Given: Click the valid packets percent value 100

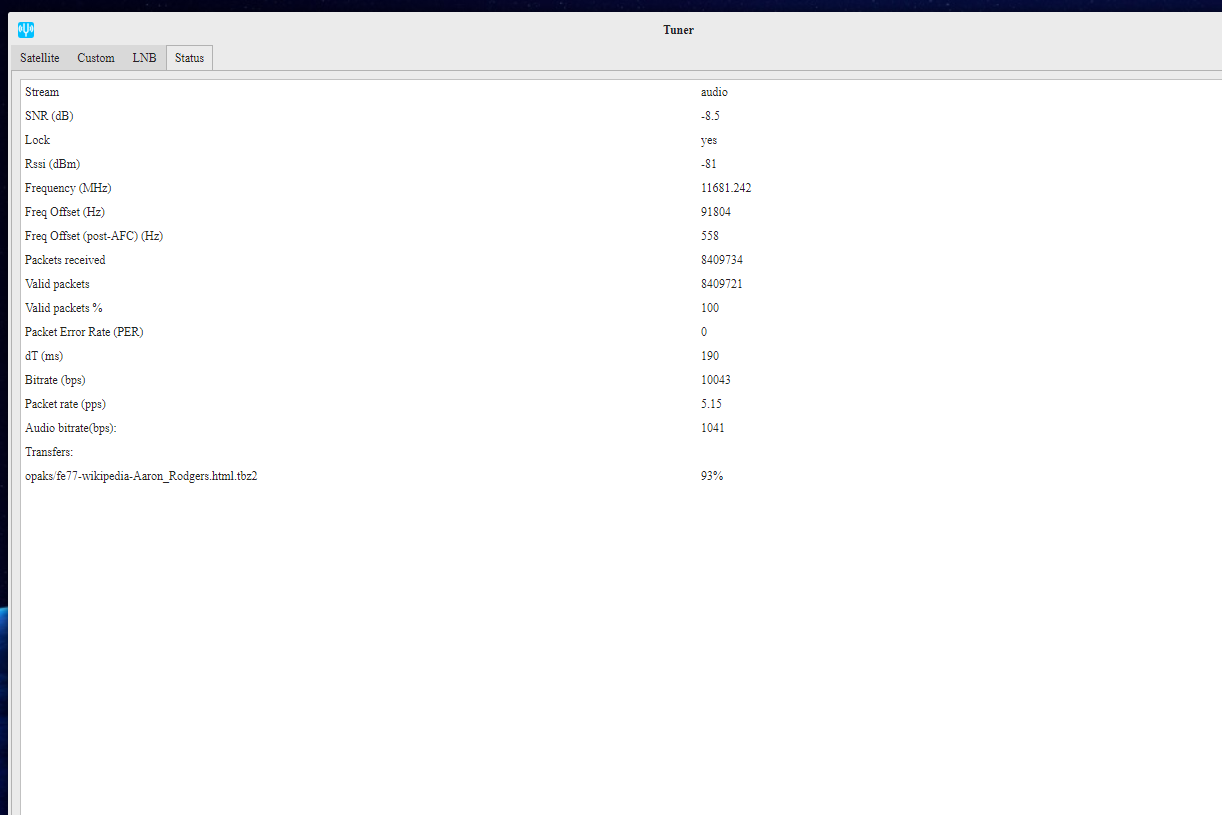Looking at the screenshot, I should (x=710, y=308).
